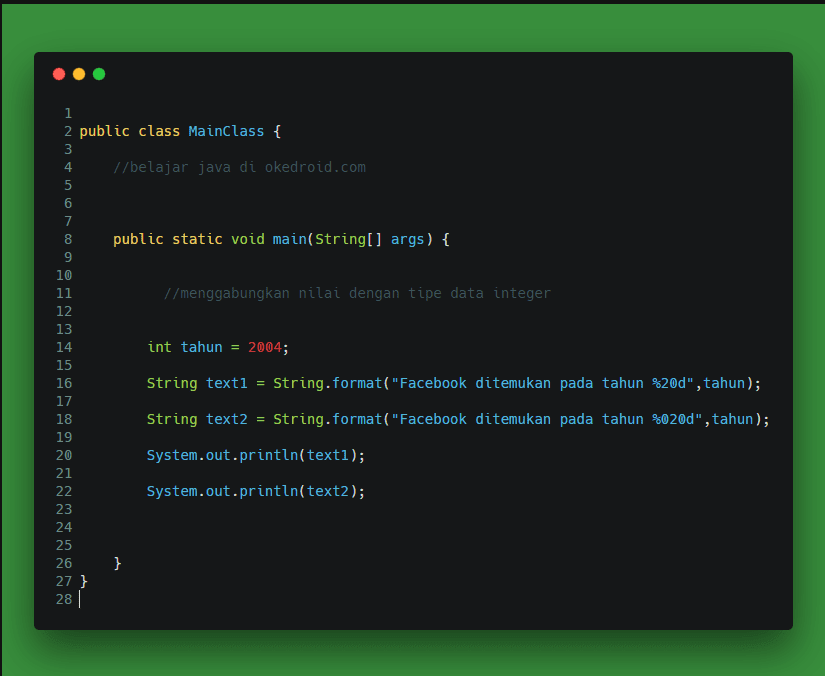
Task: Click the 'void' keyword
Action: point(248,239)
